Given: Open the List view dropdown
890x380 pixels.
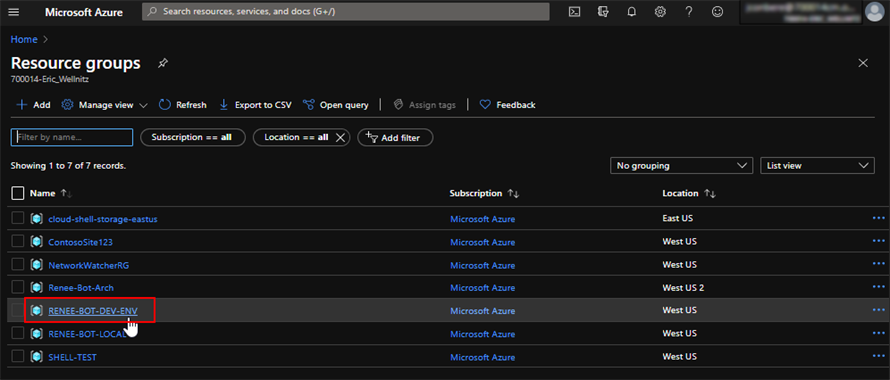Looking at the screenshot, I should pyautogui.click(x=817, y=166).
